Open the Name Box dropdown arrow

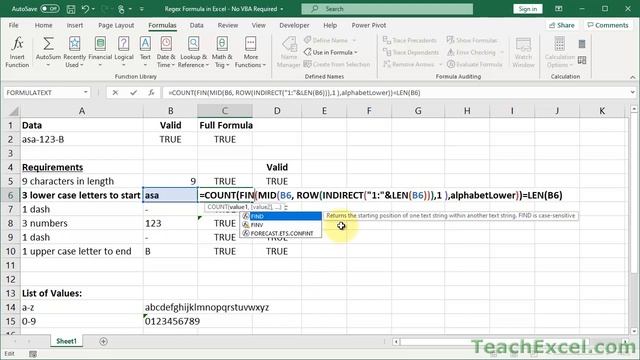point(86,93)
